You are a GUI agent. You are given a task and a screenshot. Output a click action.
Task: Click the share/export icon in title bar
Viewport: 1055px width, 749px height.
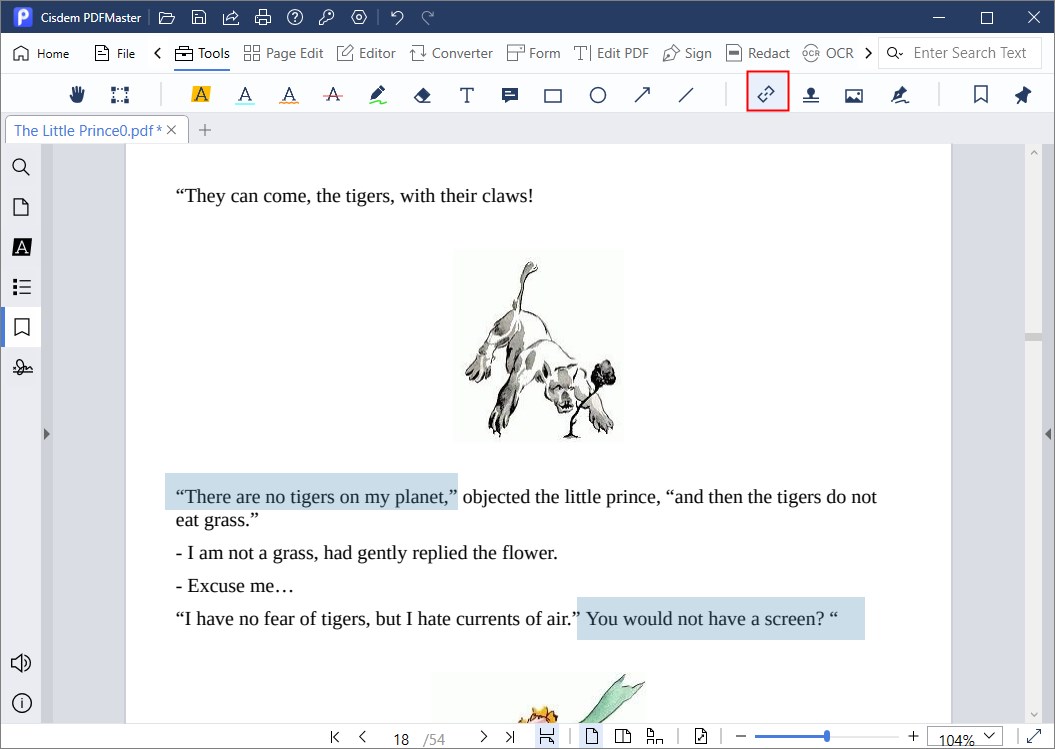click(231, 17)
